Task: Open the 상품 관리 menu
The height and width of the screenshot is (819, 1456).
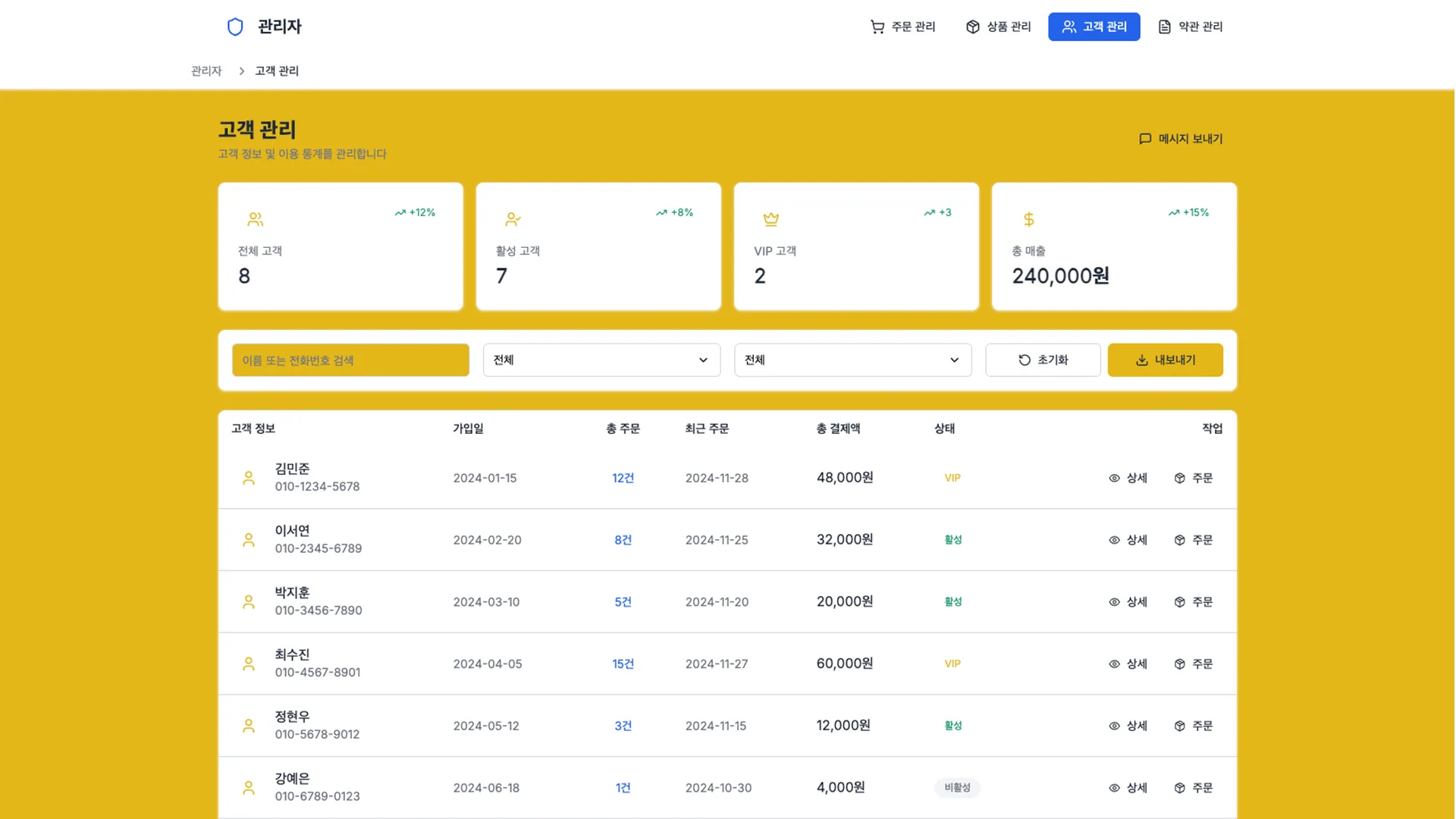Action: [x=998, y=27]
